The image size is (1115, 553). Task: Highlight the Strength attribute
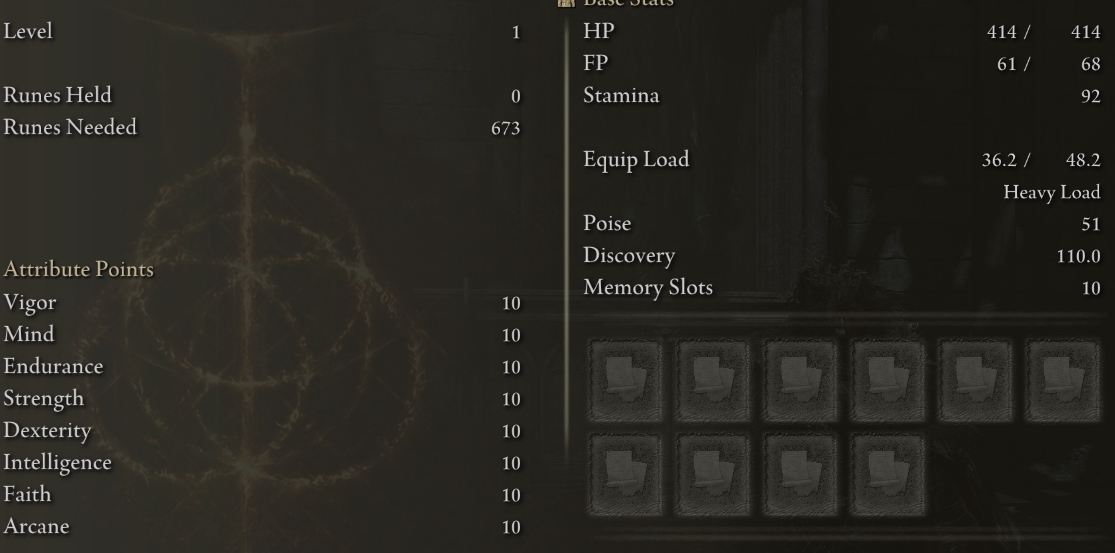coord(262,399)
